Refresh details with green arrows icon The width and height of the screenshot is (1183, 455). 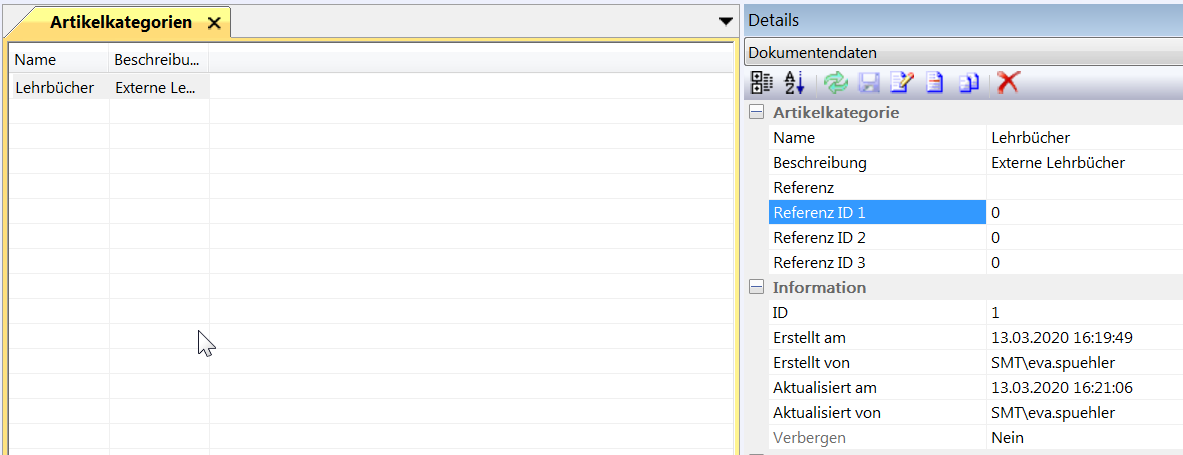click(835, 83)
